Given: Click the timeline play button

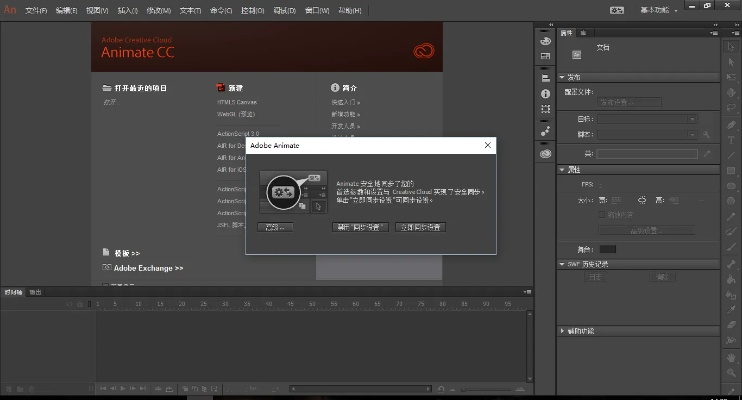Looking at the screenshot, I should pyautogui.click(x=123, y=389).
